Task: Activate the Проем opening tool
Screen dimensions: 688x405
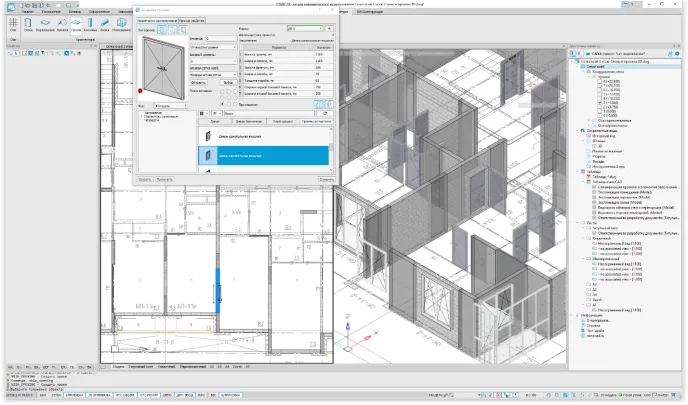Action: [x=74, y=22]
